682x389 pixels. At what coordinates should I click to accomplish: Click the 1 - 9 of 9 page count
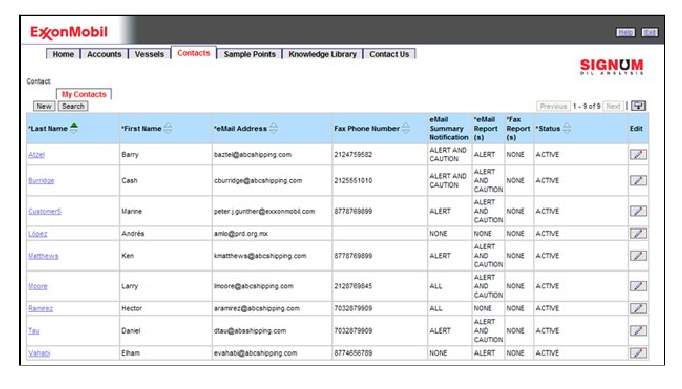tap(586, 106)
